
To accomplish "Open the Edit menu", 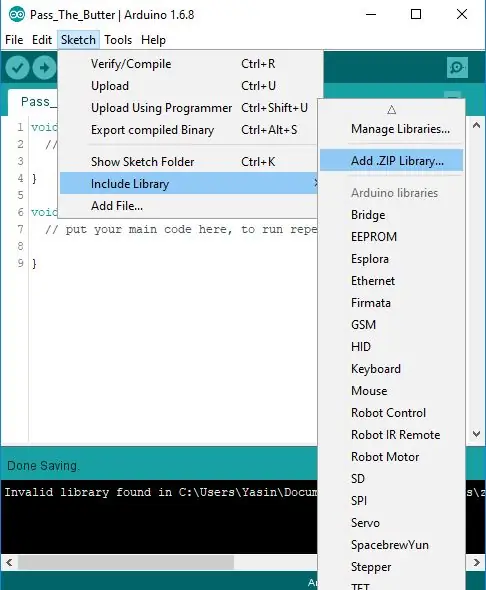I will 42,40.
